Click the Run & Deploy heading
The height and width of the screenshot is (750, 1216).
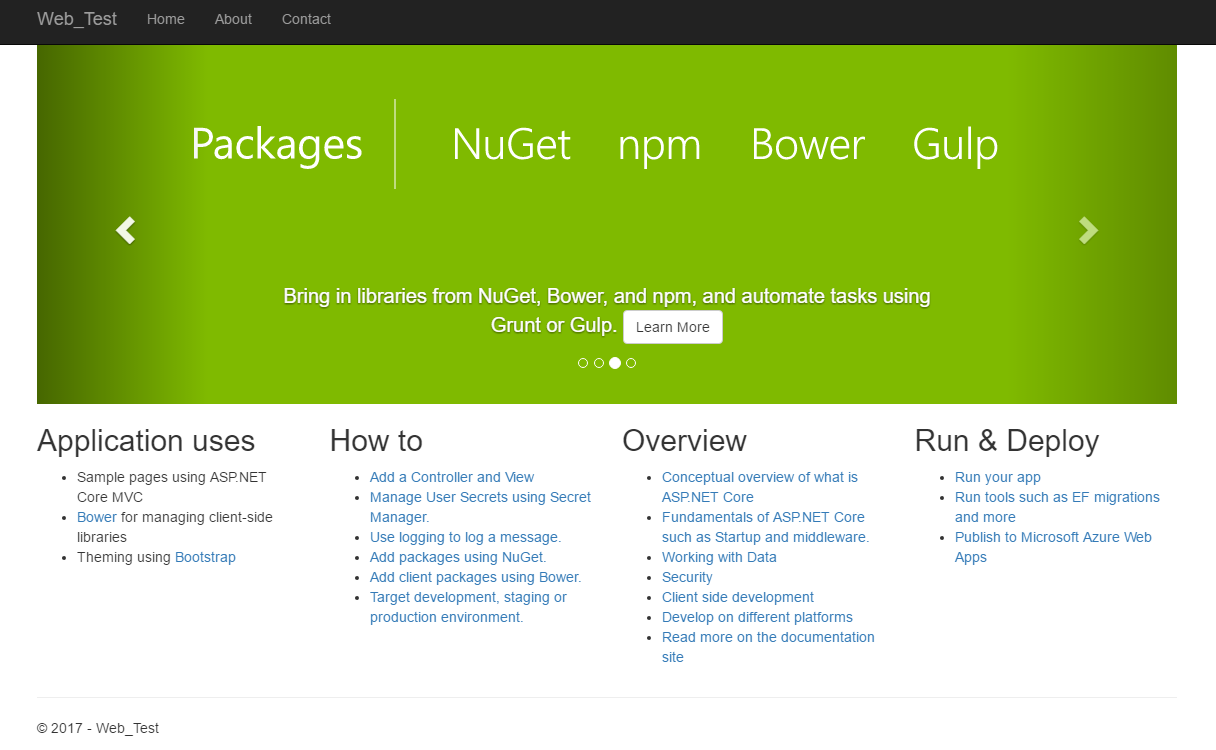[1007, 441]
